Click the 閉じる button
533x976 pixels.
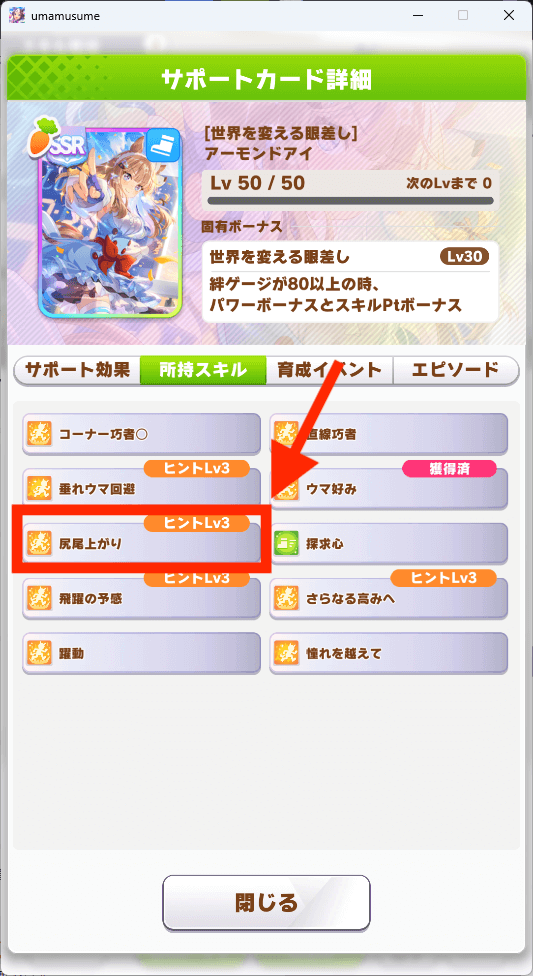pyautogui.click(x=266, y=903)
